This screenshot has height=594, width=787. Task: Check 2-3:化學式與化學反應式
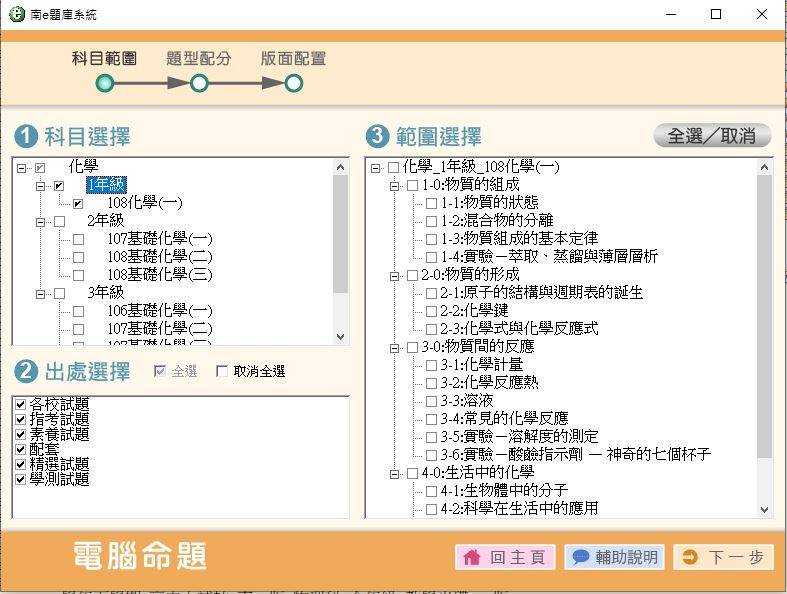tap(431, 329)
